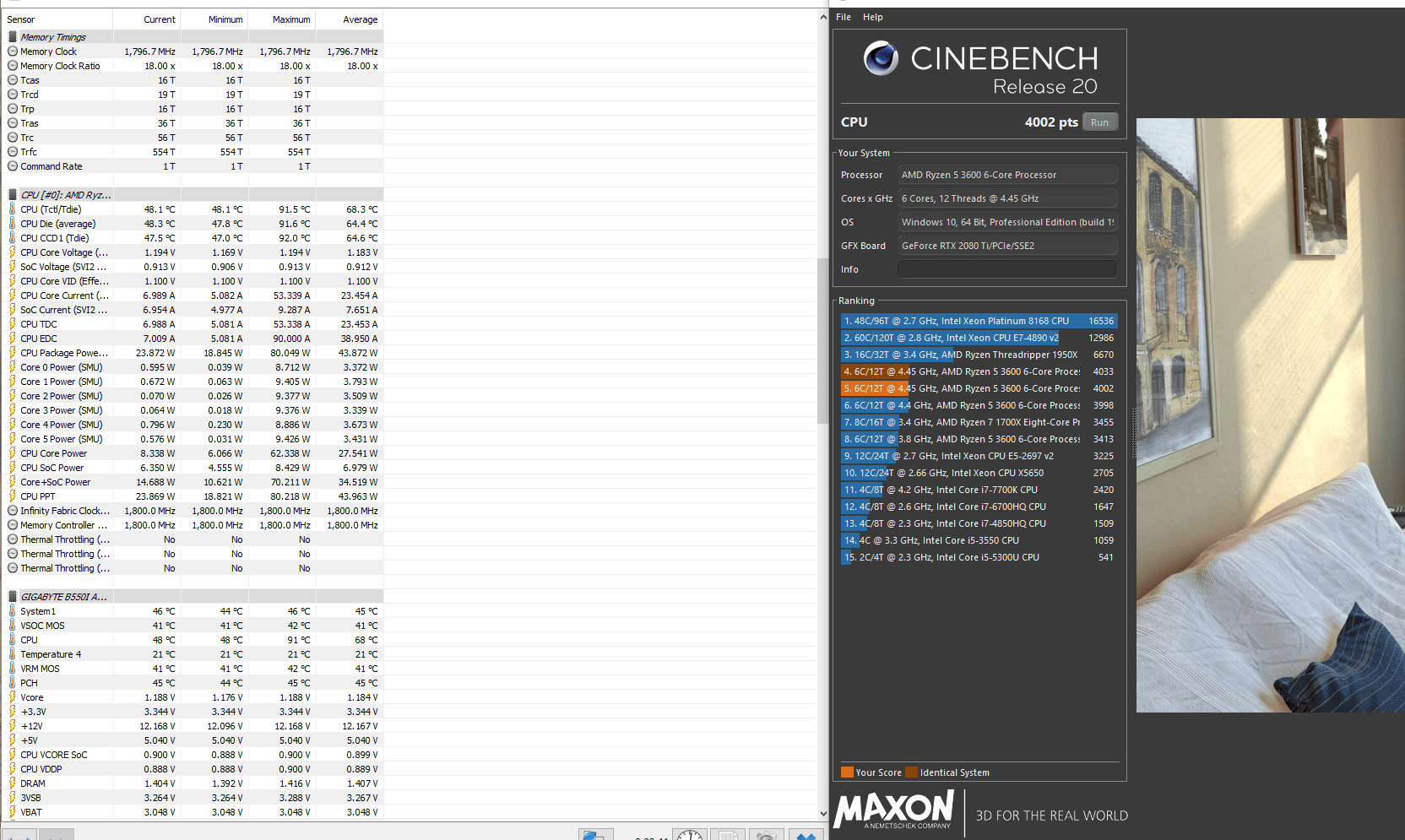The image size is (1405, 840).
Task: Click the bolt icon on the +12V row
Action: click(13, 726)
